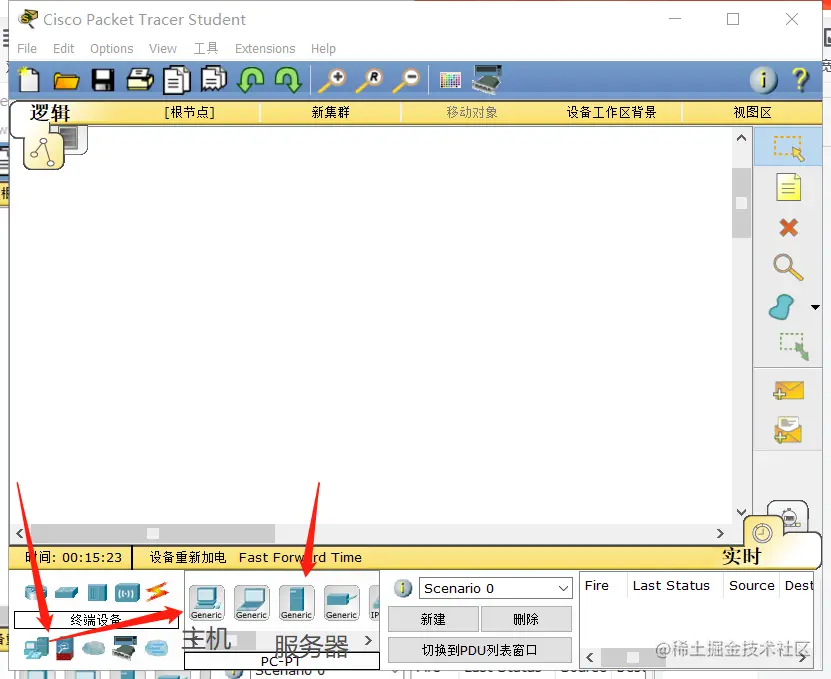Viewport: 831px width, 679px height.
Task: Select the Hubs device category icon
Action: pyautogui.click(x=98, y=592)
